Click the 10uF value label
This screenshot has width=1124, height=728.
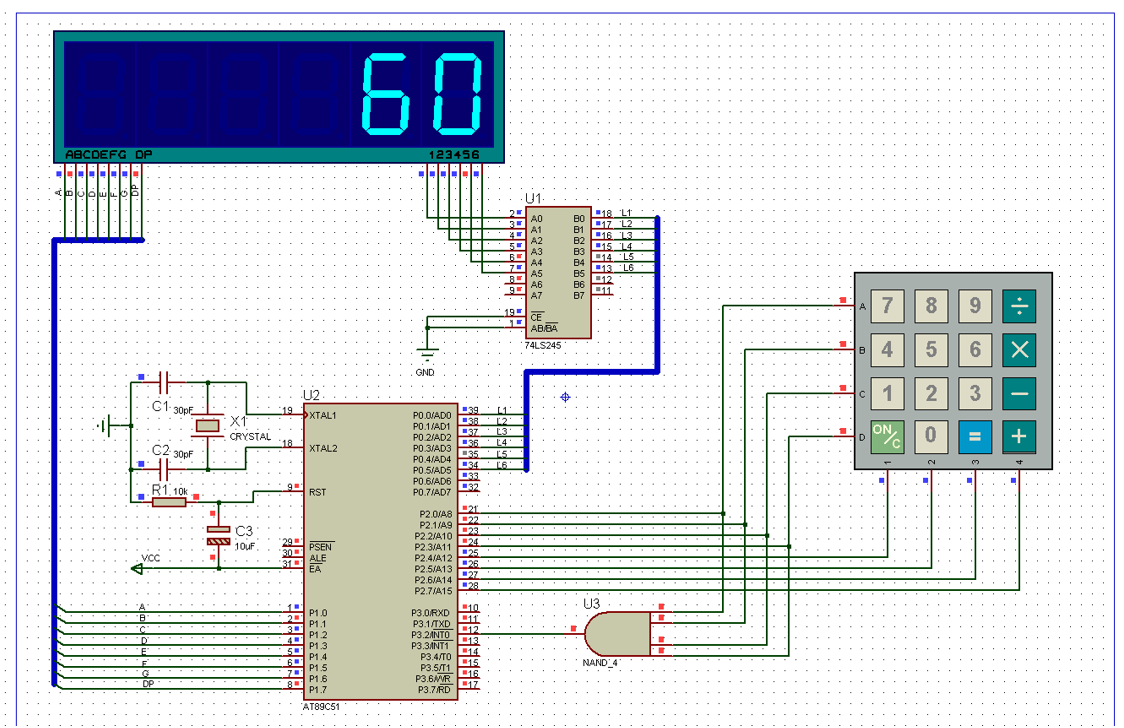point(244,546)
